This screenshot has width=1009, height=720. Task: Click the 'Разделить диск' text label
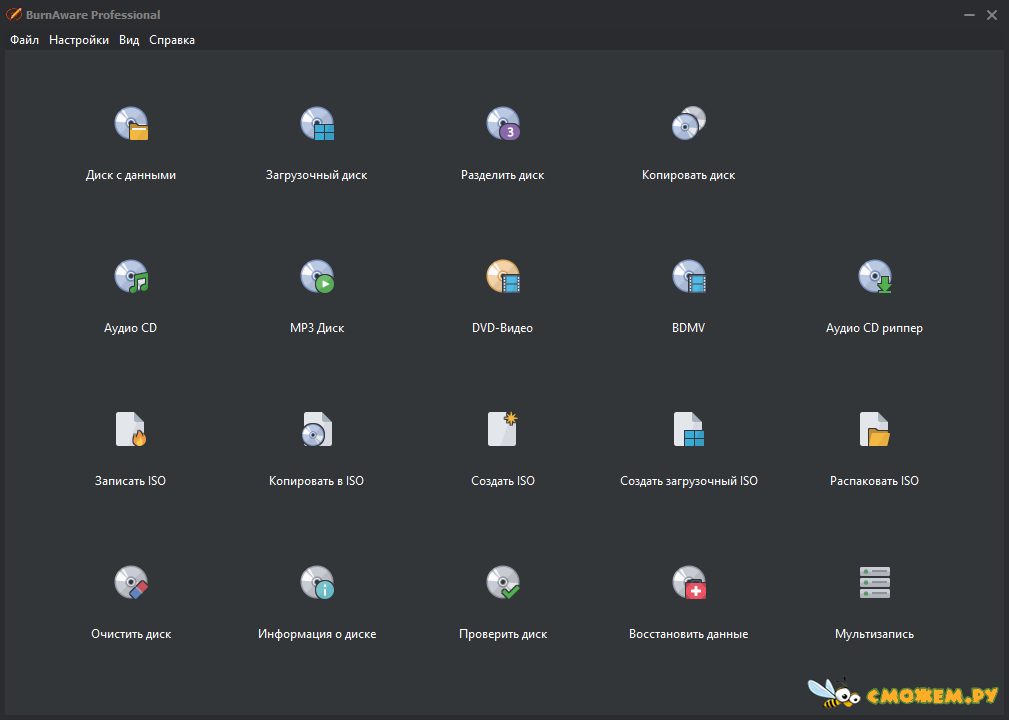click(x=503, y=175)
